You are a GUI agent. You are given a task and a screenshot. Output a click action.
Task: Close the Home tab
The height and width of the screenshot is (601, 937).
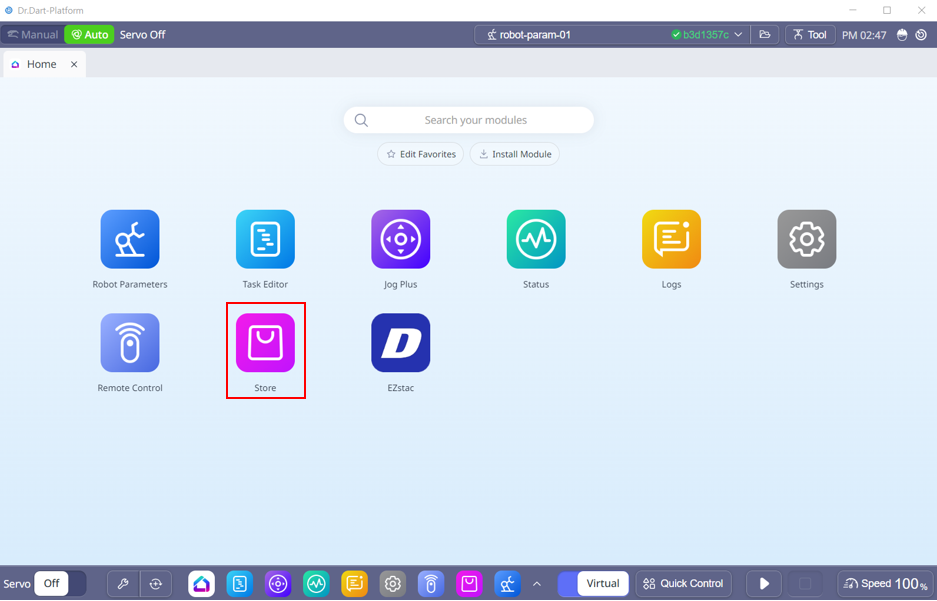[x=74, y=64]
